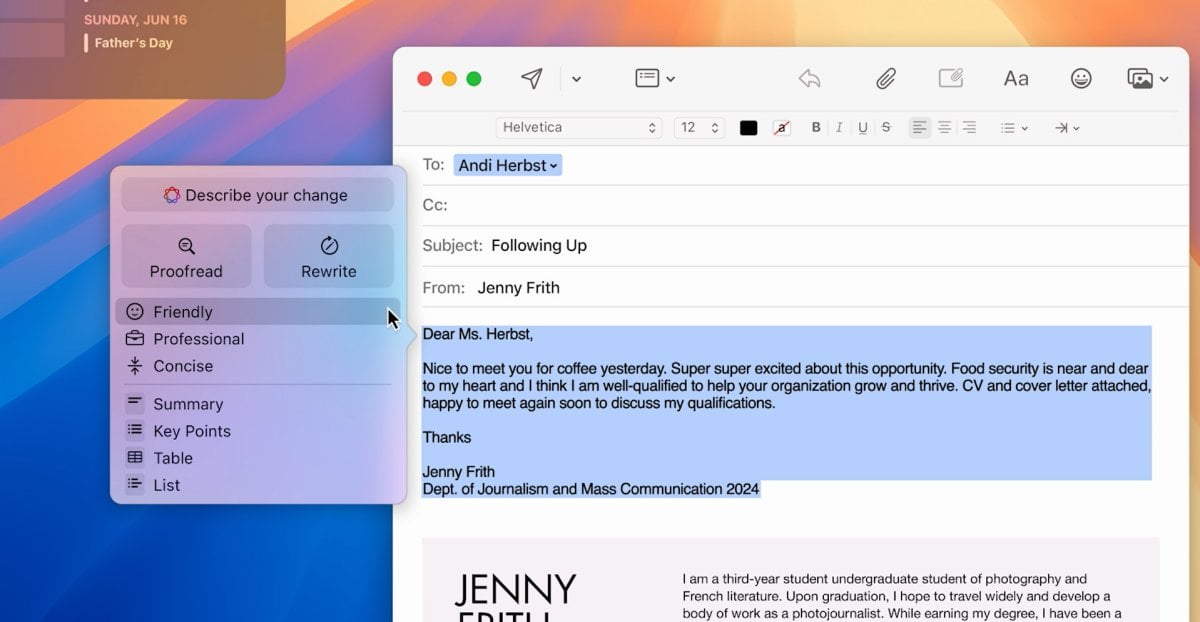1200x622 pixels.
Task: Open the list style dropdown
Action: pos(1014,128)
